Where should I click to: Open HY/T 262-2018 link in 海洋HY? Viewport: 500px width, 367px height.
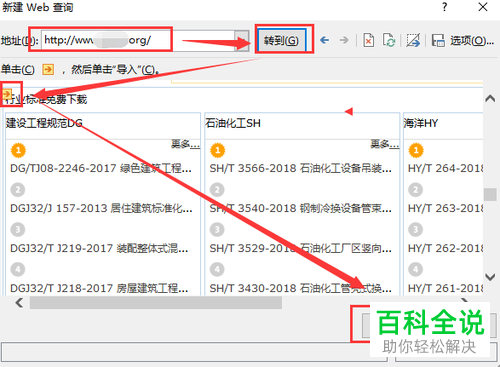pos(445,248)
